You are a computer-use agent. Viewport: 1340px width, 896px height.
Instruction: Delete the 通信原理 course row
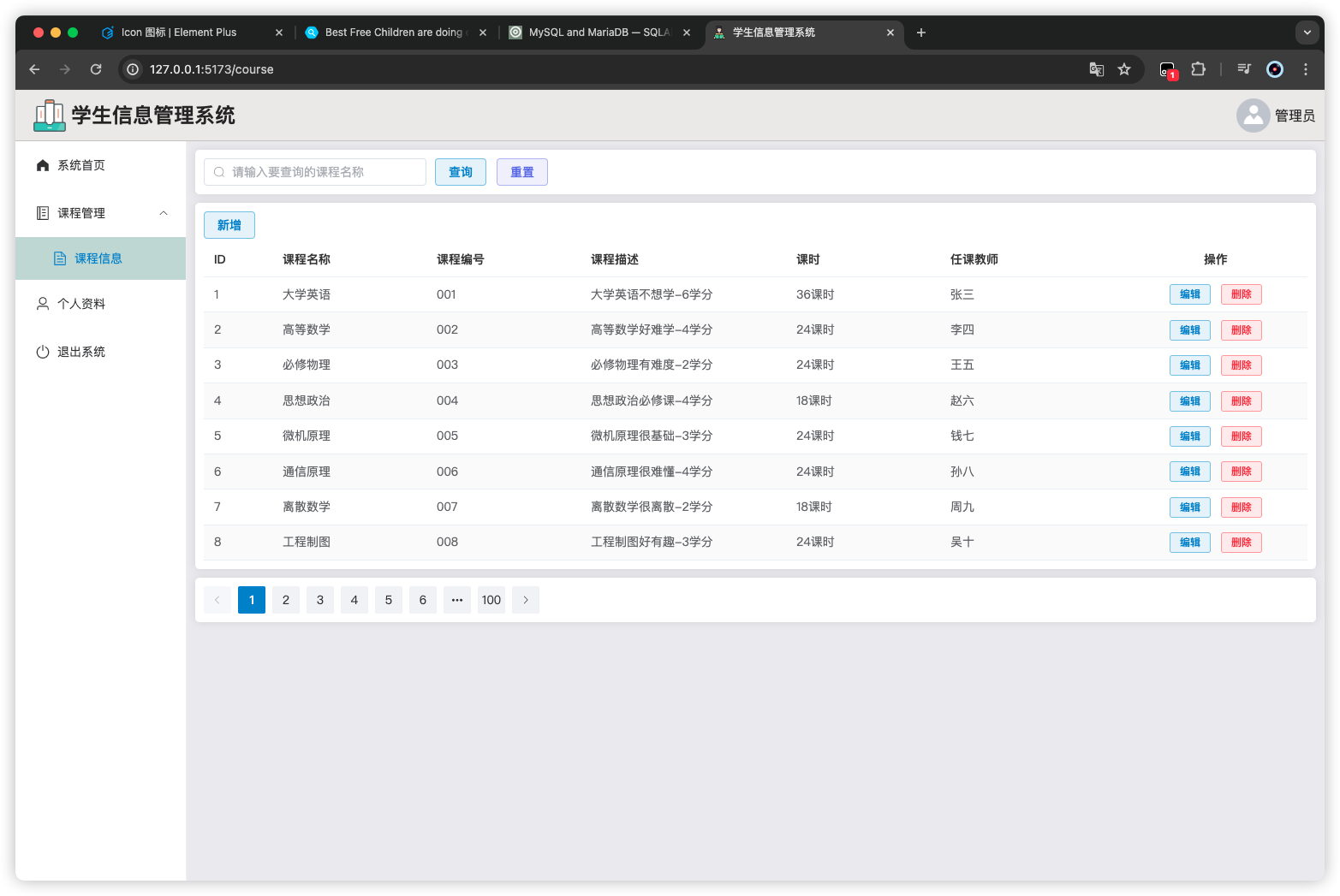1242,472
